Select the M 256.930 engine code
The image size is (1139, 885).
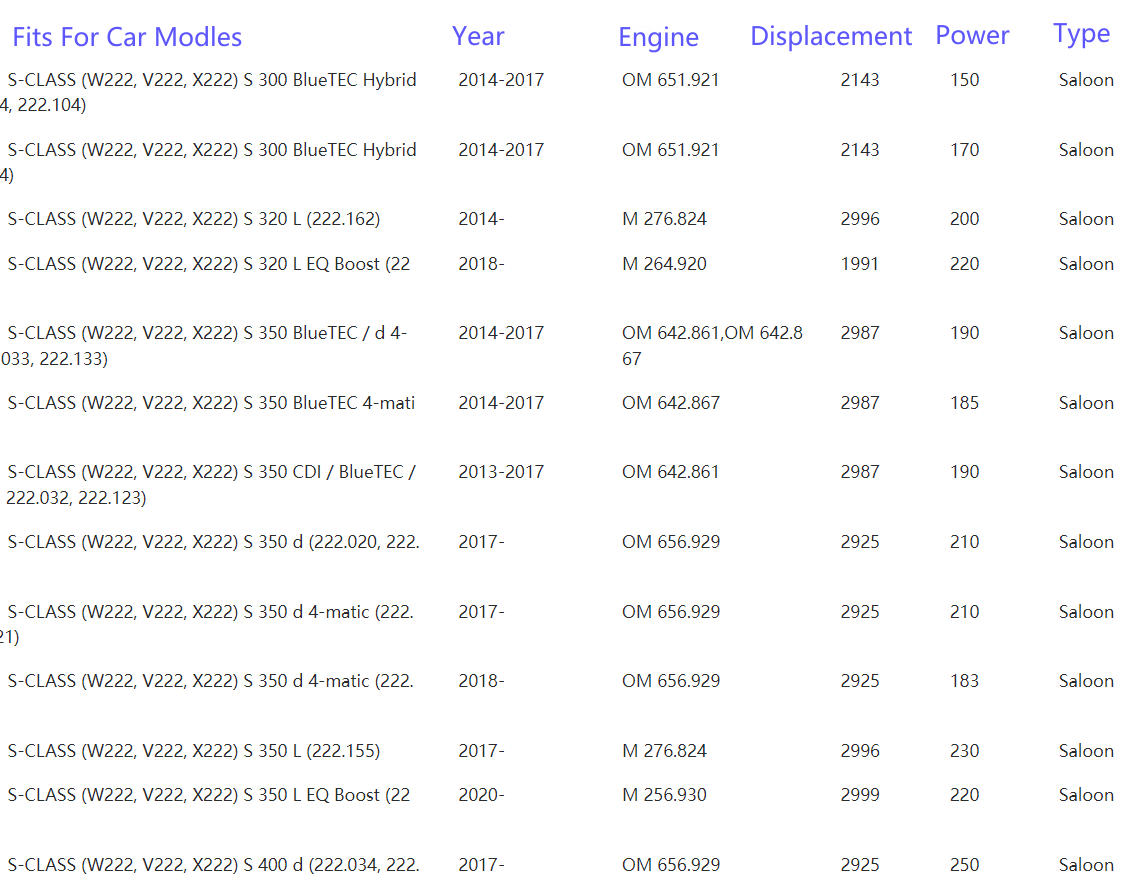click(664, 795)
